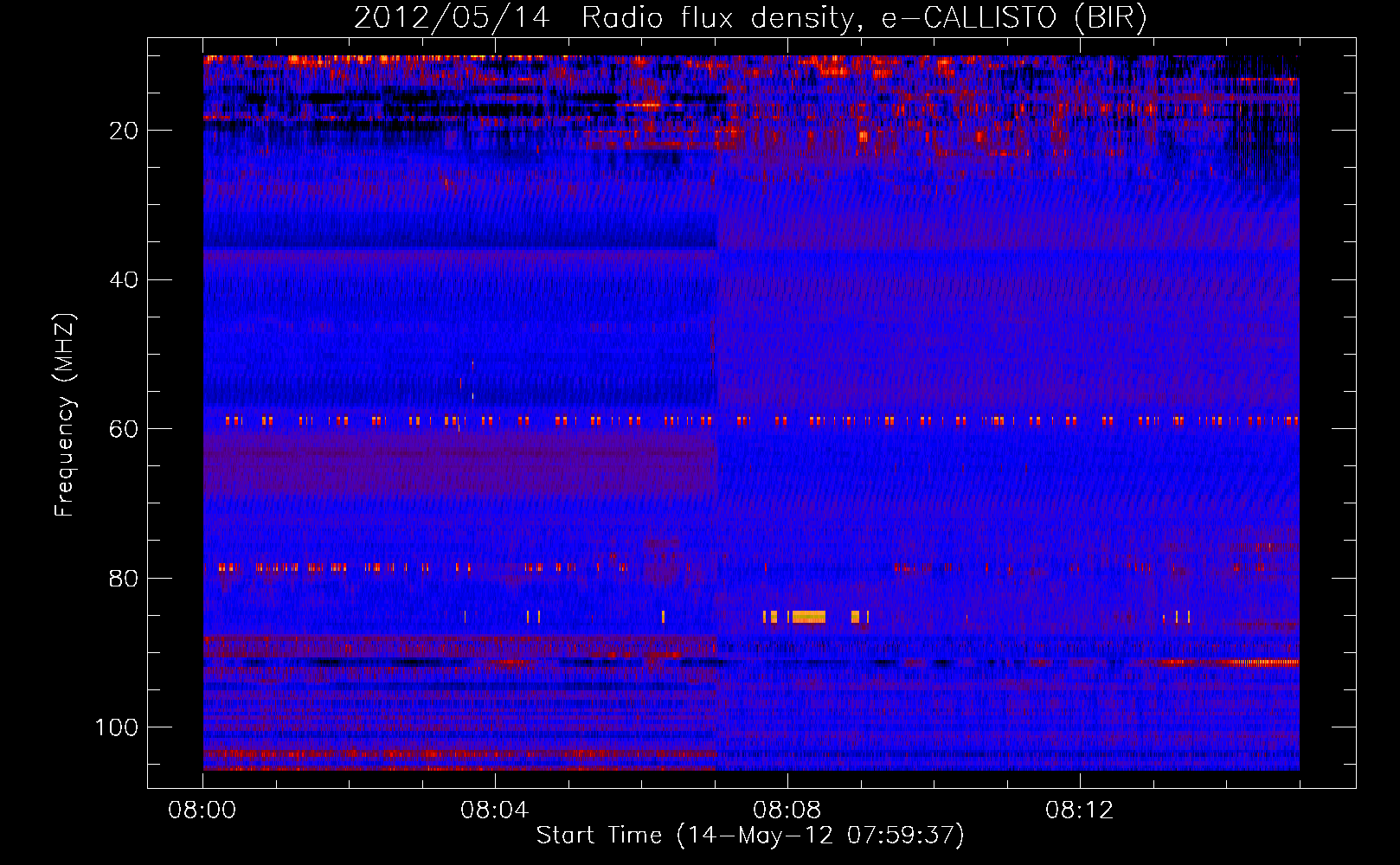Click the 'Start Time (14-May-12 07:59:37)' x-axis label

coord(749,836)
